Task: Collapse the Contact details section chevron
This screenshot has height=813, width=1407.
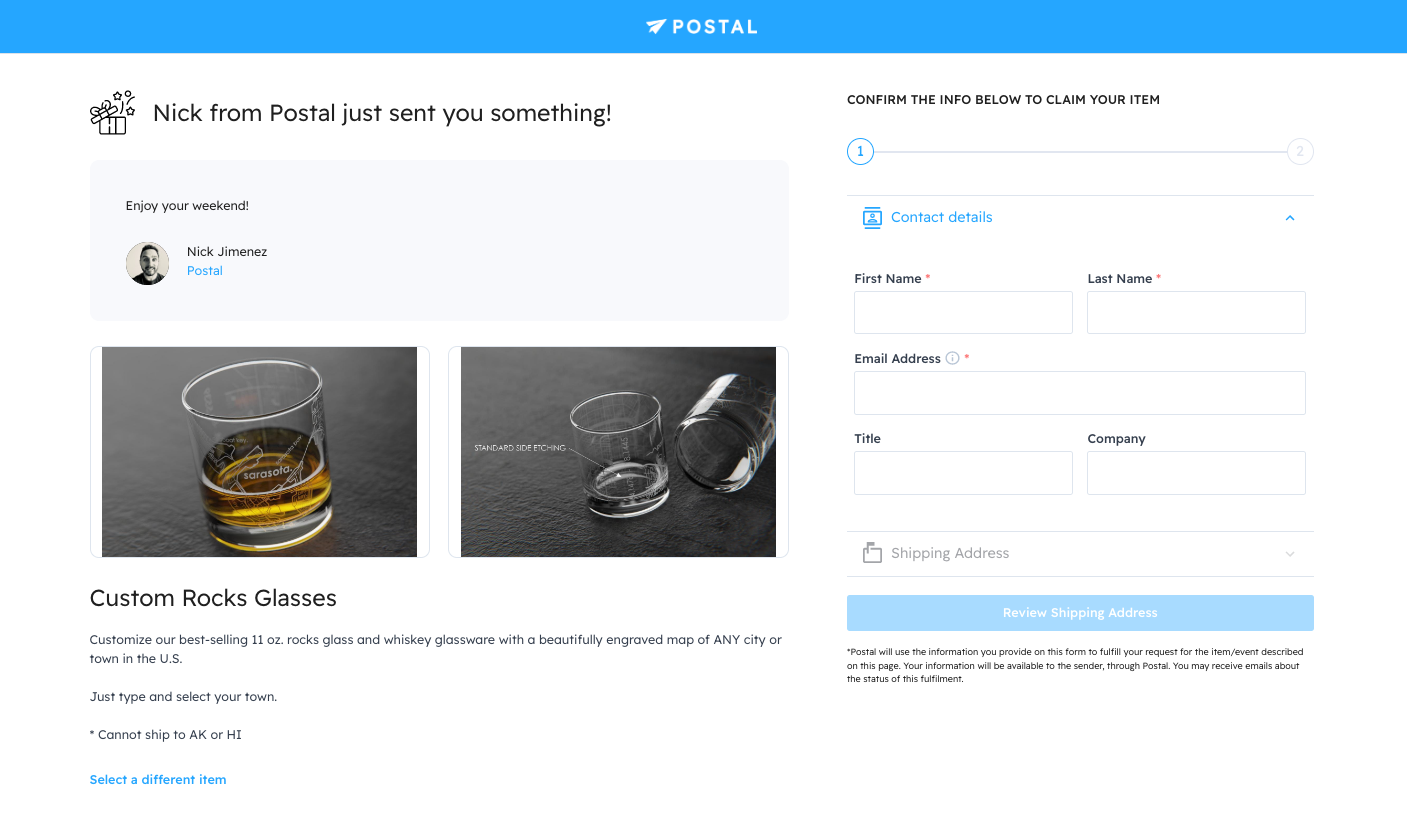Action: (x=1290, y=218)
